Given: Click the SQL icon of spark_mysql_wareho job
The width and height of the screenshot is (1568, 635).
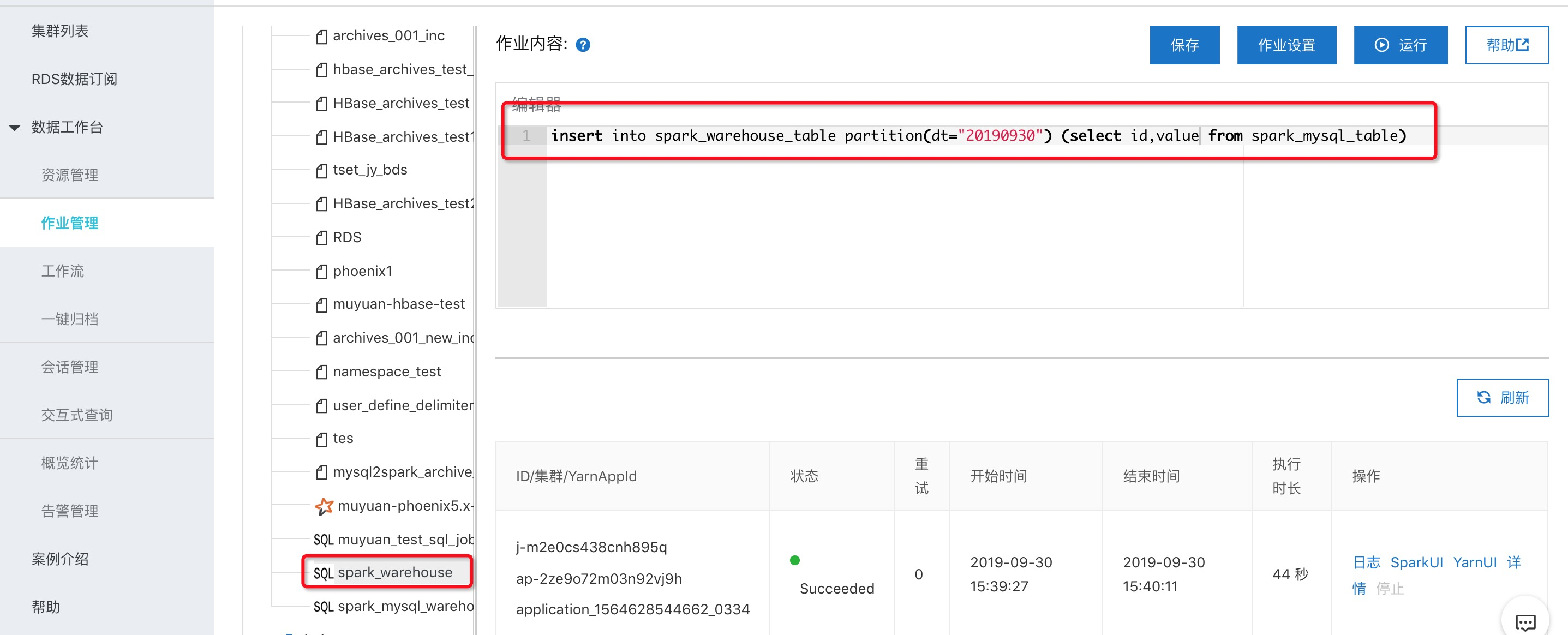Looking at the screenshot, I should [x=323, y=607].
